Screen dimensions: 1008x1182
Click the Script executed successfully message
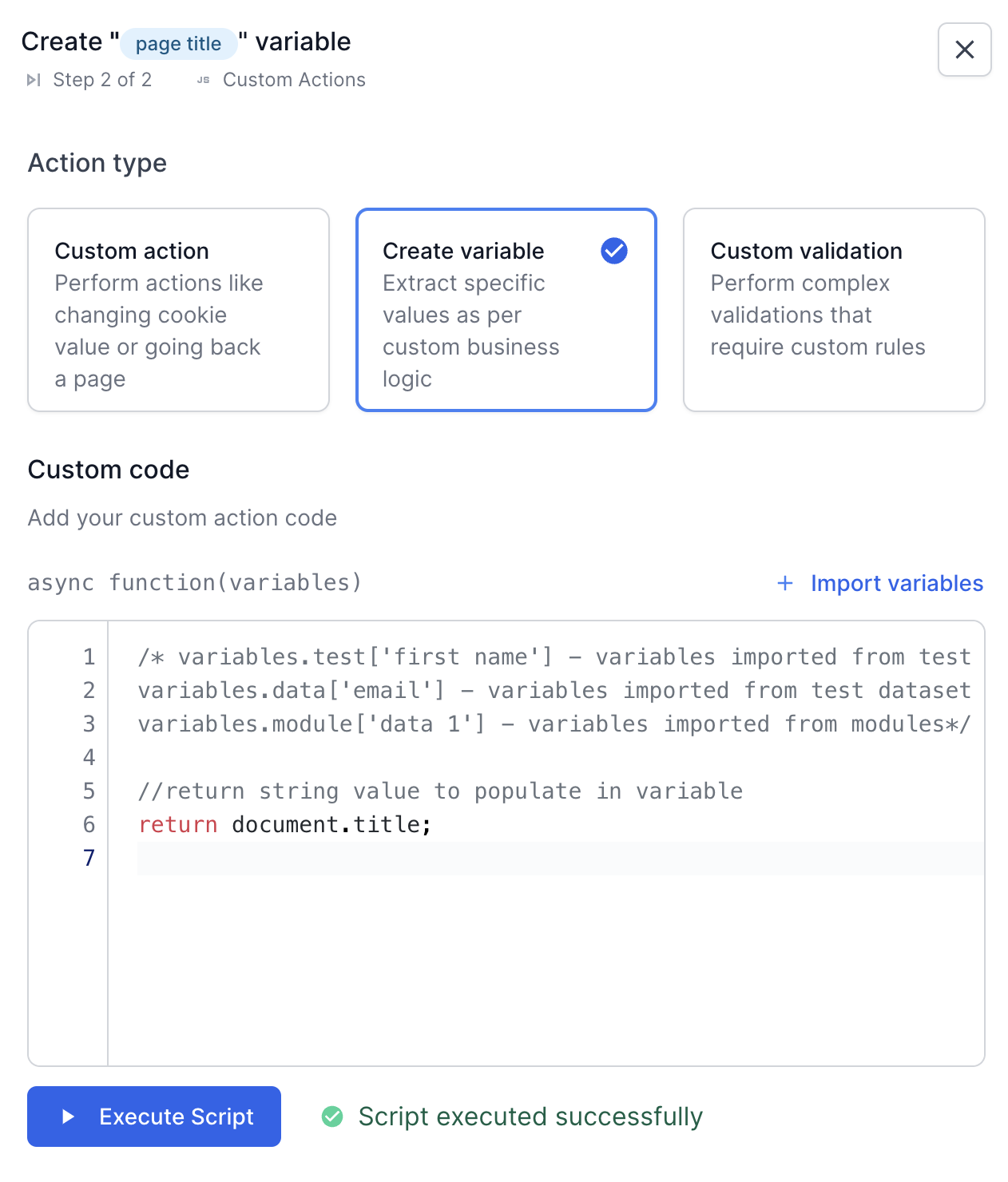pos(530,1117)
